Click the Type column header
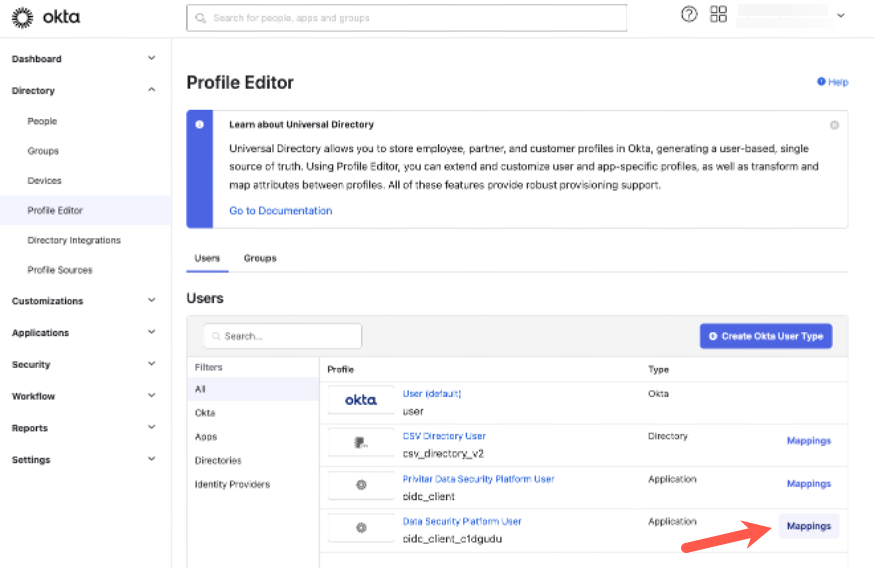 pos(658,369)
